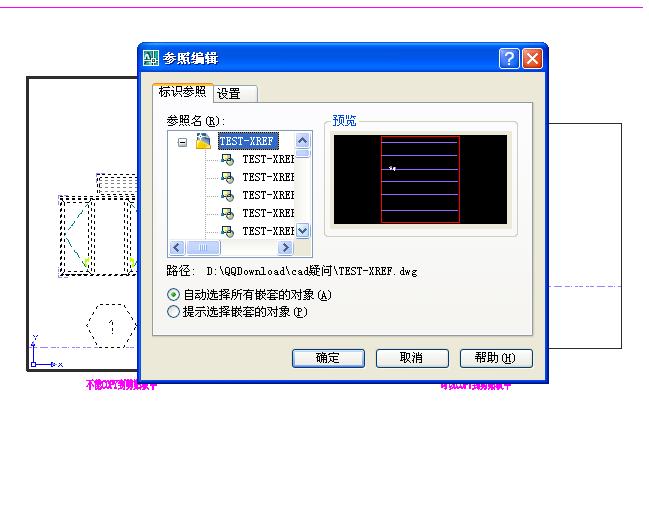Click the 参照编辑 dialog title icon
The height and width of the screenshot is (518, 649).
[151, 58]
